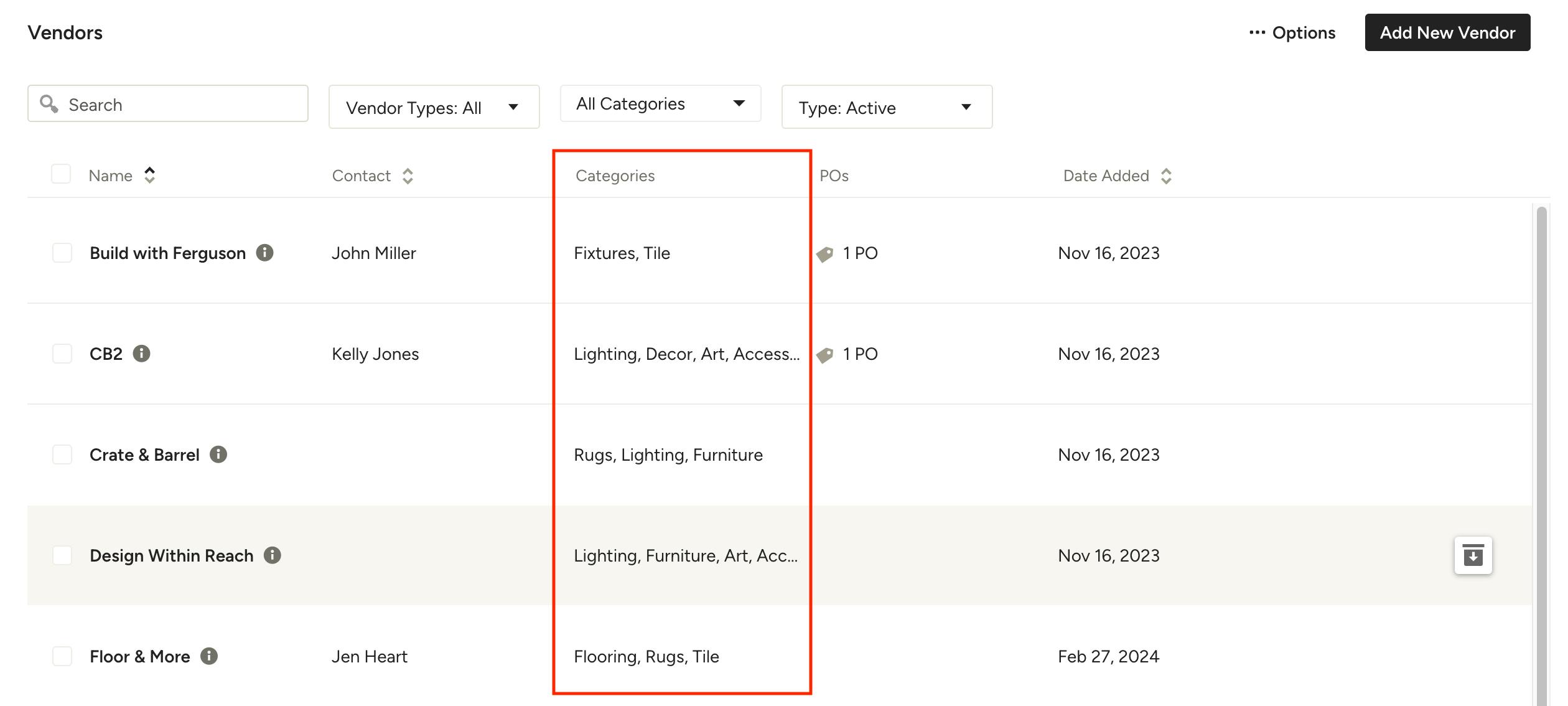This screenshot has width=1568, height=706.
Task: Click the info icon next to Floor & More
Action: (210, 656)
